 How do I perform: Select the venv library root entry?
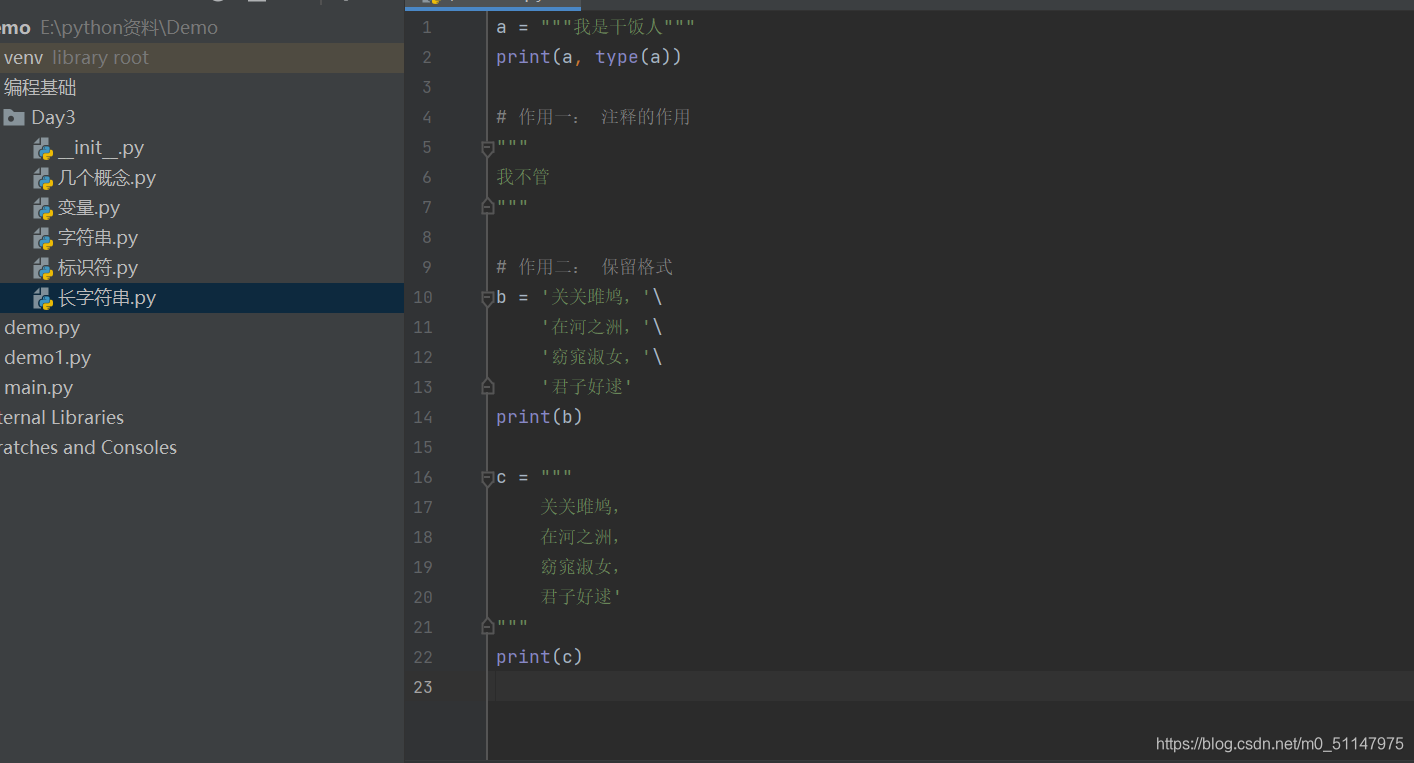(202, 58)
